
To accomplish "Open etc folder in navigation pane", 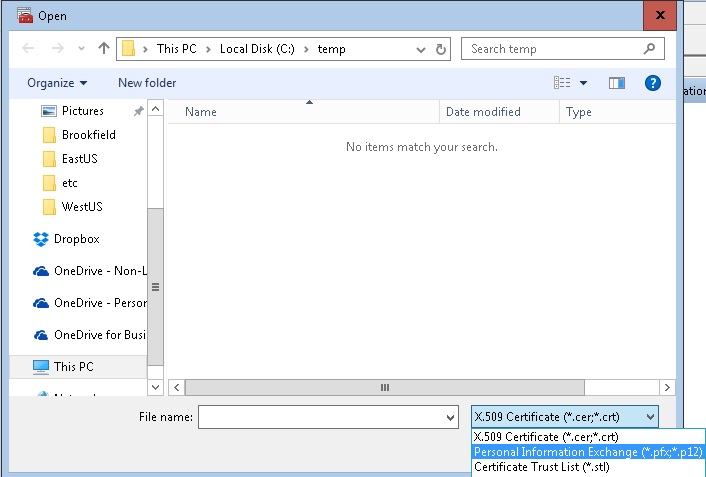I will point(60,183).
